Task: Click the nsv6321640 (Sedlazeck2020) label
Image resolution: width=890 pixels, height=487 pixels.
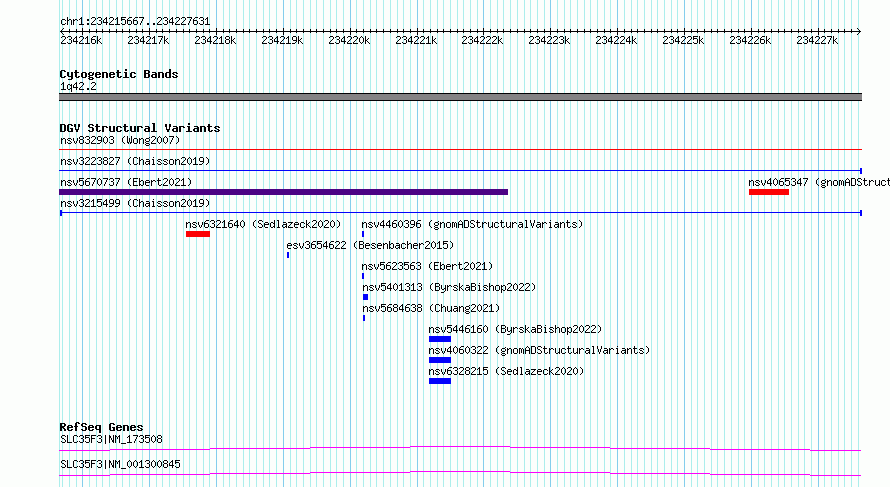Action: [263, 224]
